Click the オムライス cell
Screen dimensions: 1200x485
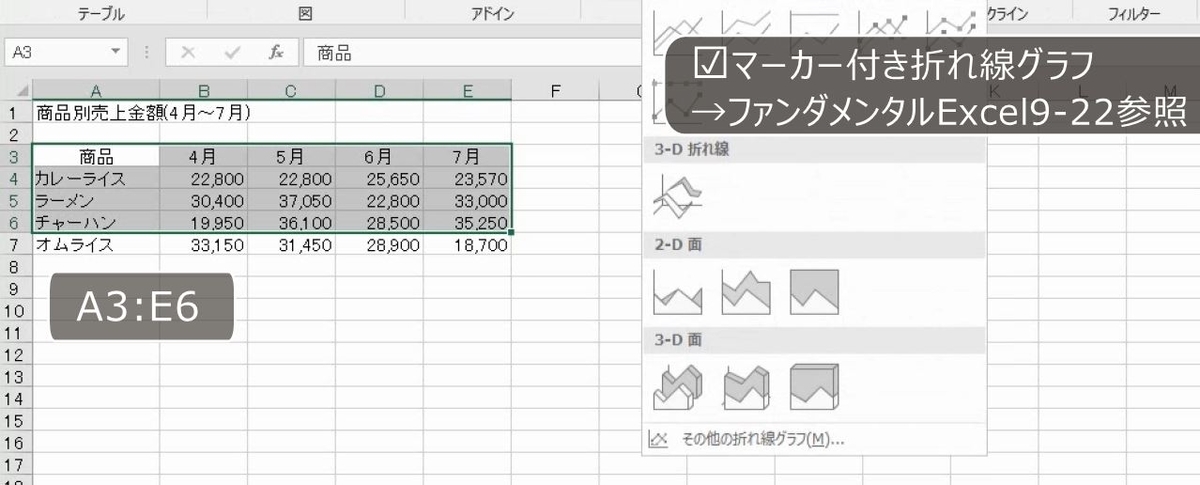(x=96, y=244)
